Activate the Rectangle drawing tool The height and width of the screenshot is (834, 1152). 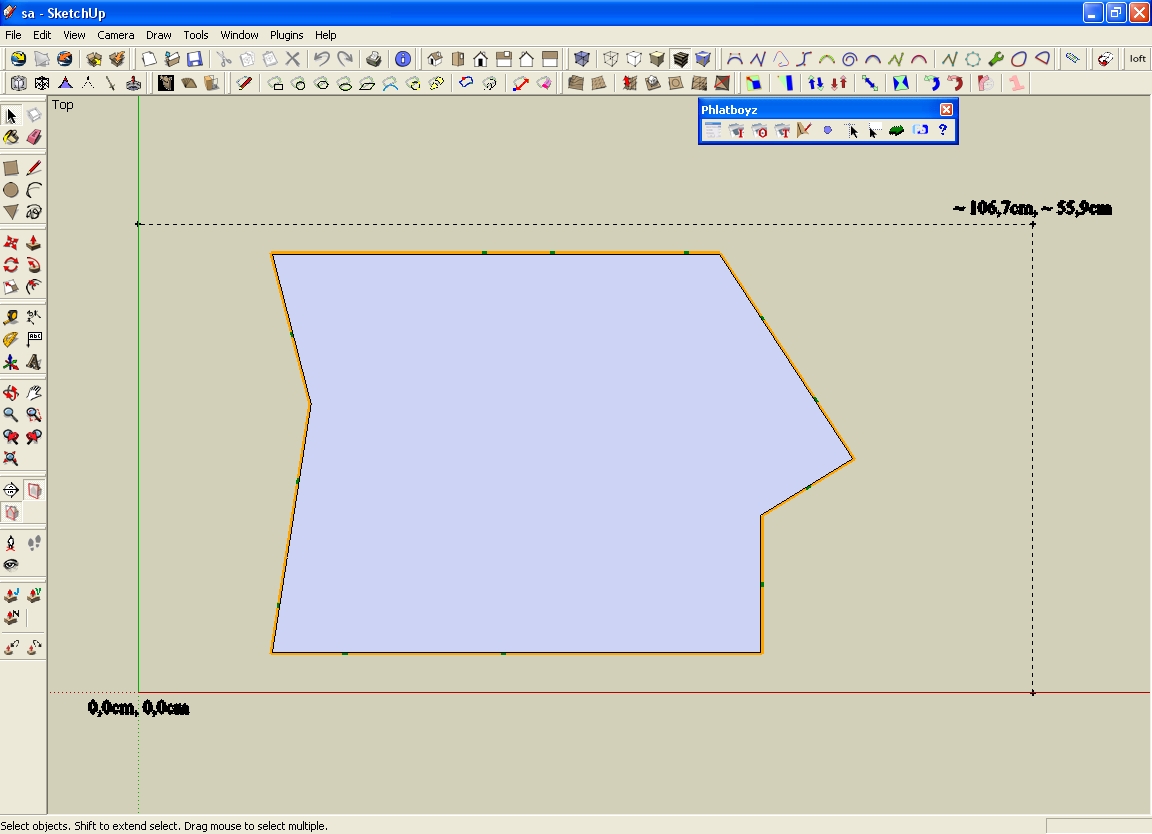(x=11, y=168)
